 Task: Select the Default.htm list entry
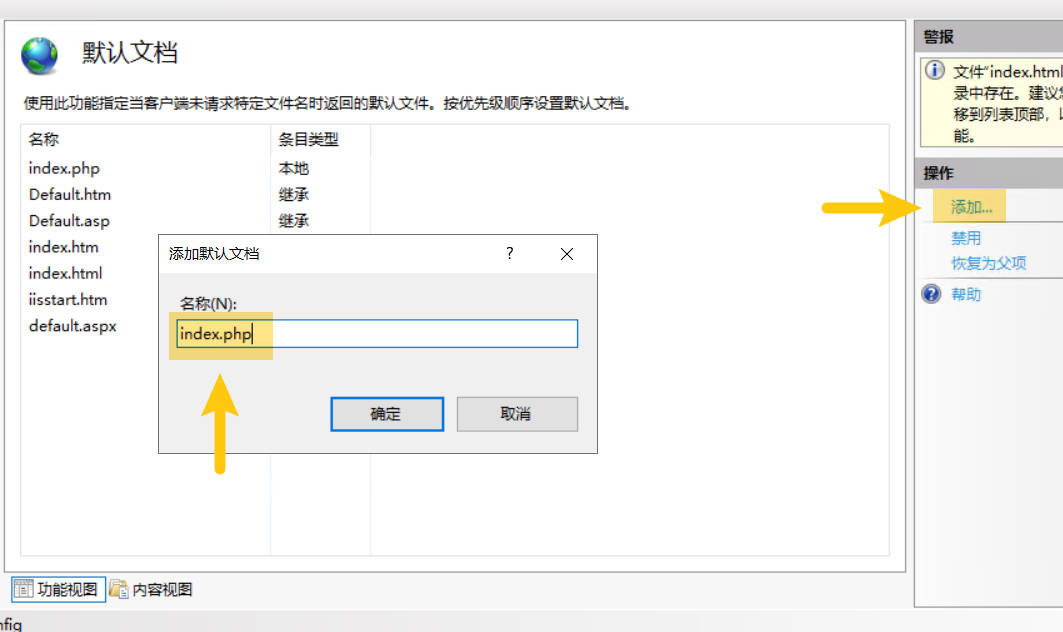pyautogui.click(x=70, y=194)
